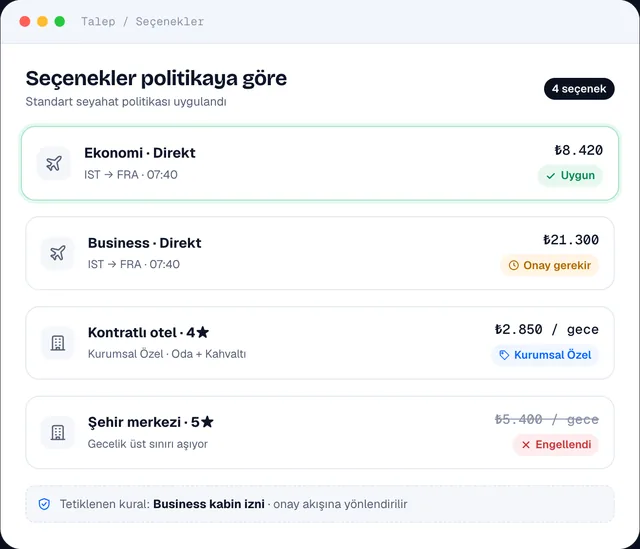Click the ₺8.420 price
The width and height of the screenshot is (640, 549).
point(578,150)
